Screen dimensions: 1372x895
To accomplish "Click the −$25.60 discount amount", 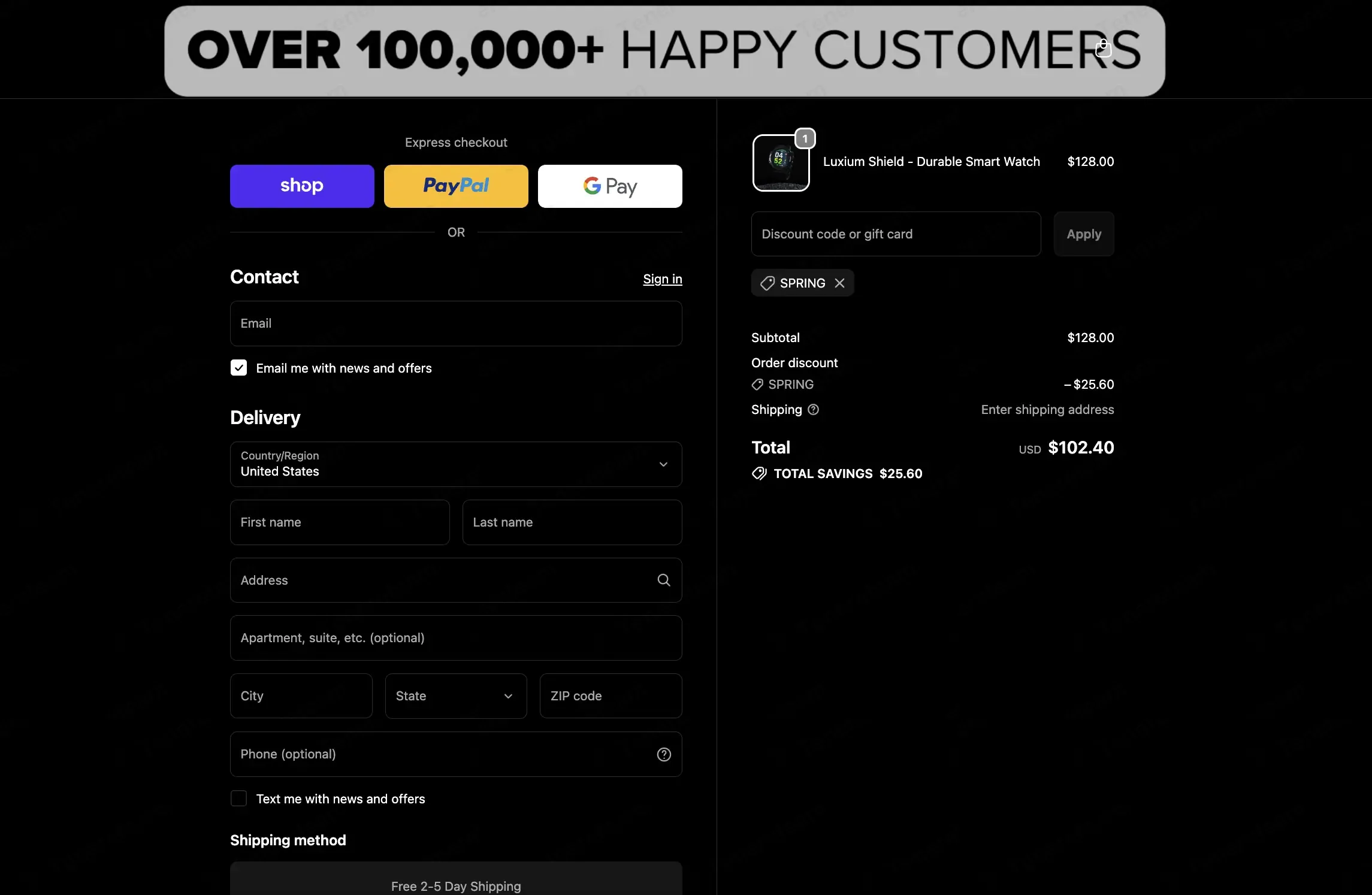I will pos(1089,385).
